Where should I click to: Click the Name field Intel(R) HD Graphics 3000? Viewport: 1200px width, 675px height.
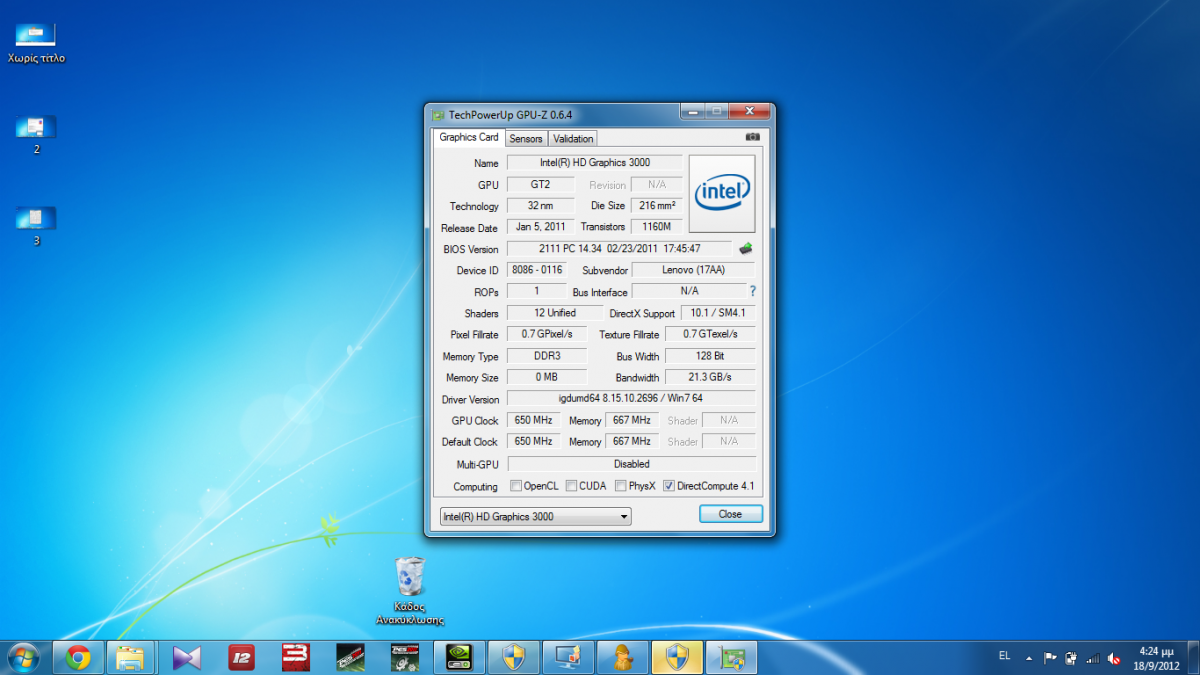pyautogui.click(x=595, y=162)
